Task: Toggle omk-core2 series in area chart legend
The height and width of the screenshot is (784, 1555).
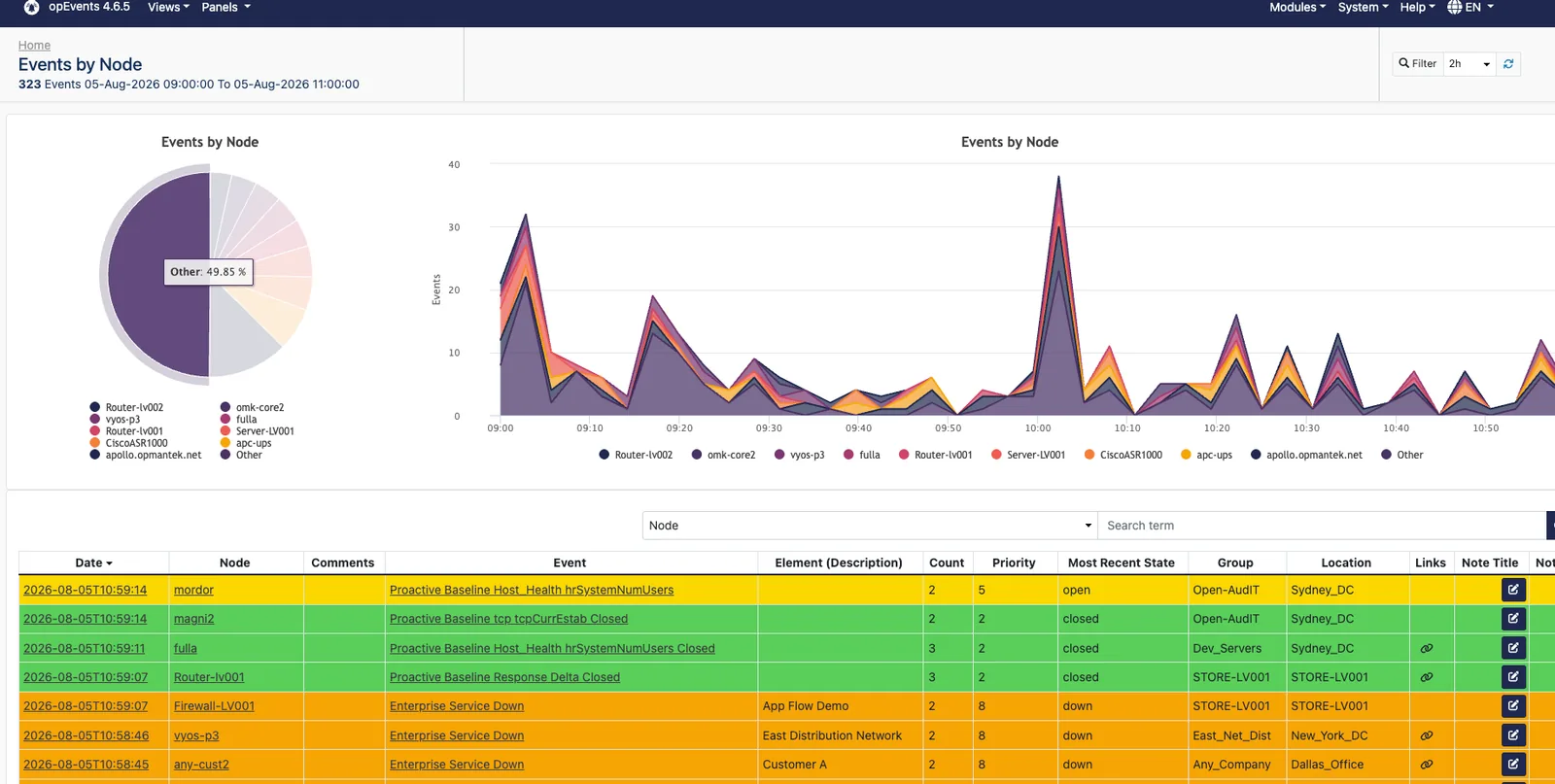Action: click(x=723, y=455)
